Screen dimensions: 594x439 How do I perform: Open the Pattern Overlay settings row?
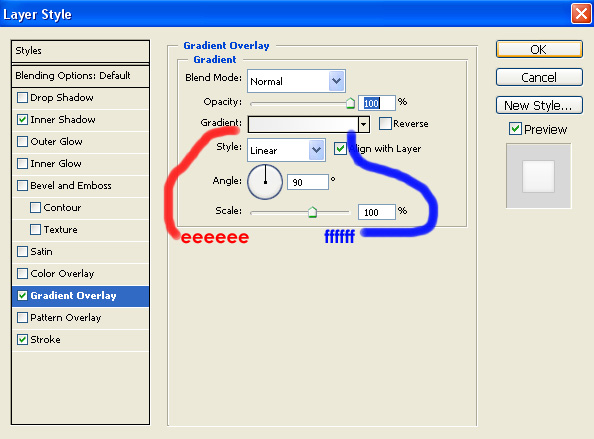click(80, 318)
